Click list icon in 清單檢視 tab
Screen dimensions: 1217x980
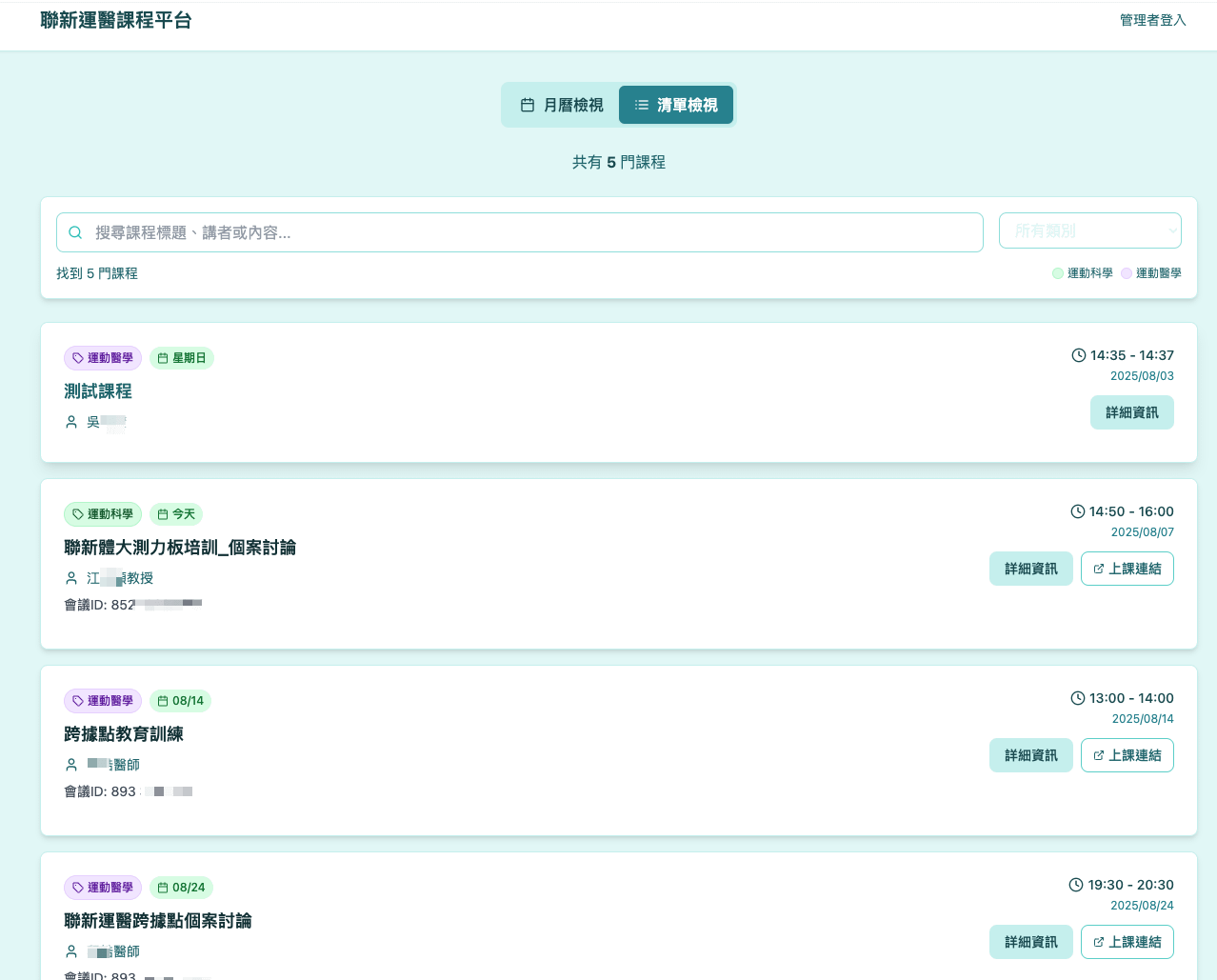click(642, 105)
